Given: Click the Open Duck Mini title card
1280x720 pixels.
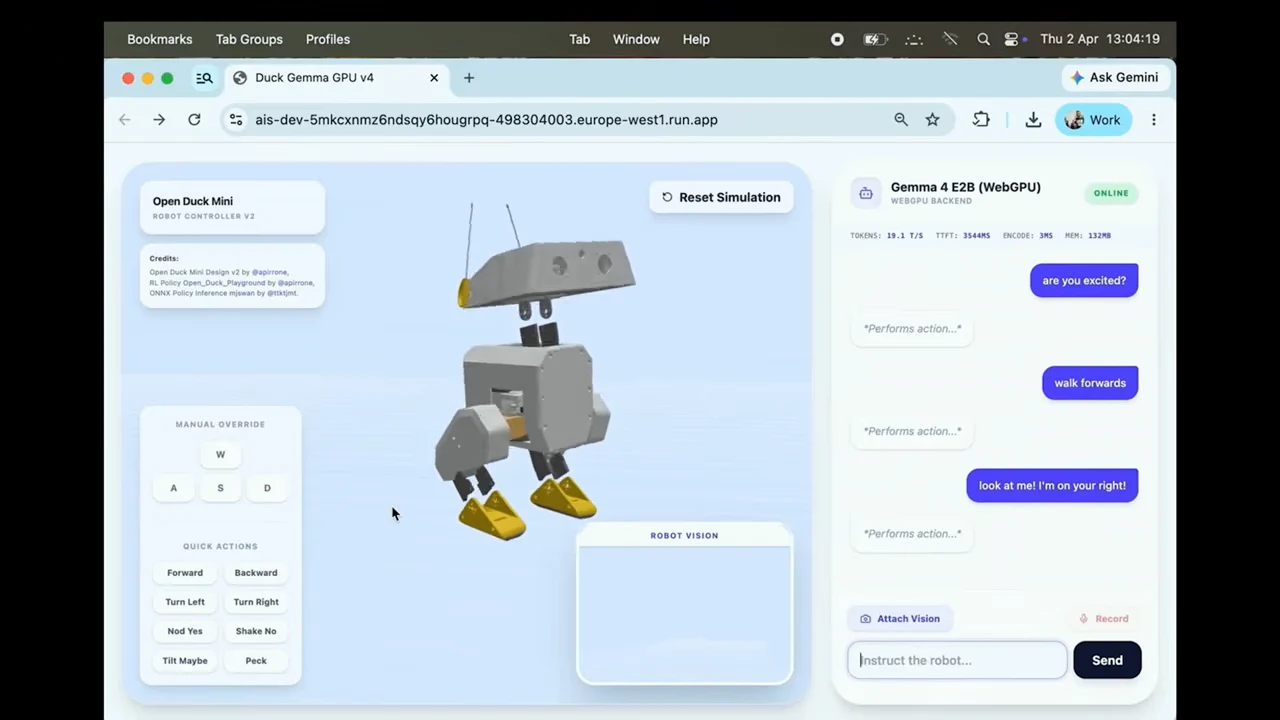Looking at the screenshot, I should pyautogui.click(x=232, y=207).
